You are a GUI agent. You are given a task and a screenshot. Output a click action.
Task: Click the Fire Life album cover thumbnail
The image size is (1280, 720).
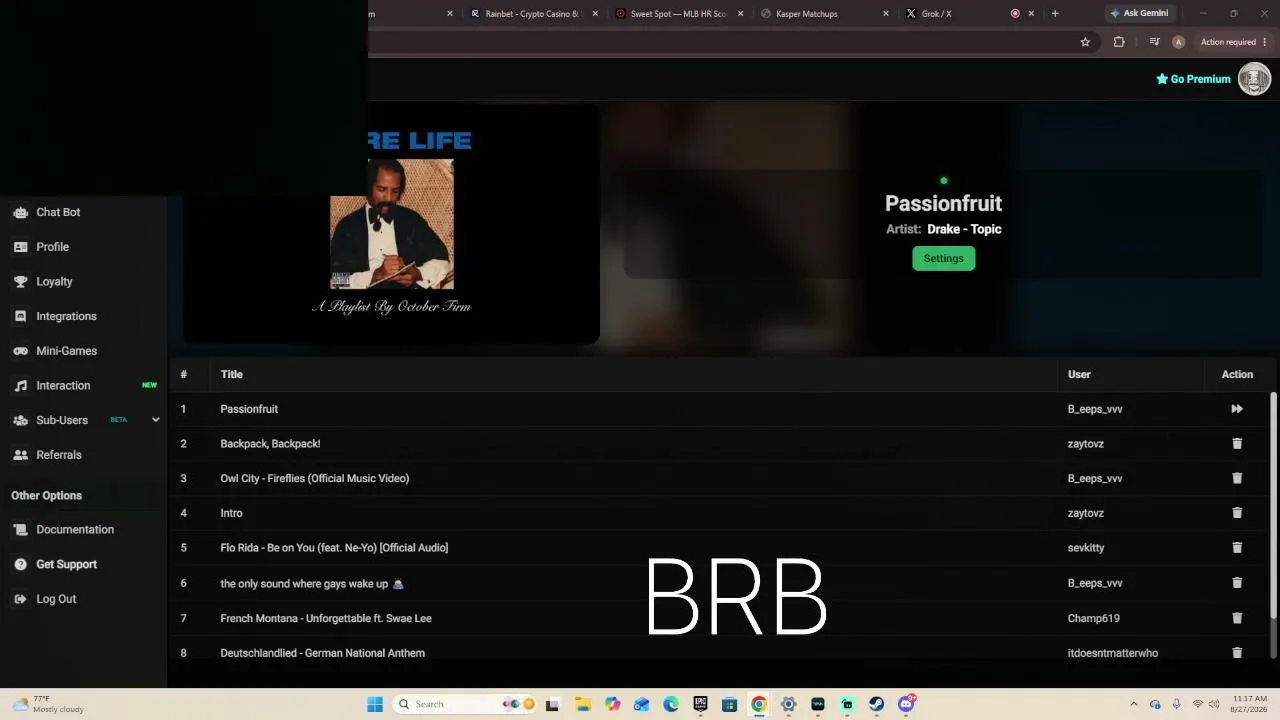pyautogui.click(x=392, y=224)
